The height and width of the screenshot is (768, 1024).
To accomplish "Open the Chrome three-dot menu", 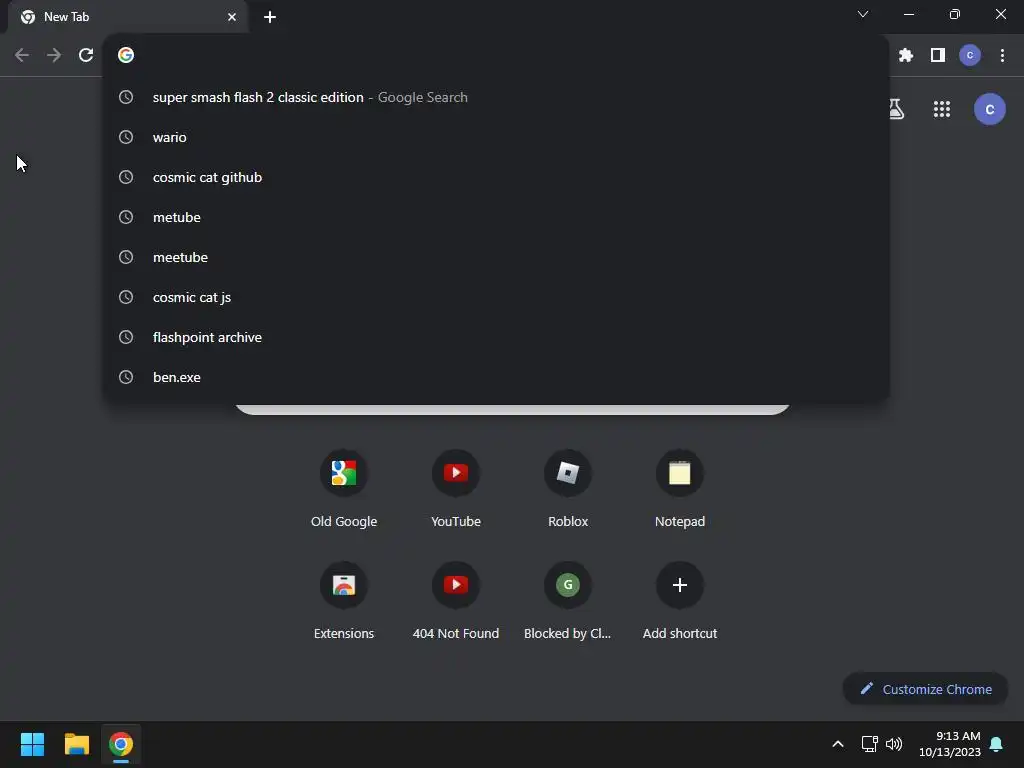I will pyautogui.click(x=1002, y=56).
